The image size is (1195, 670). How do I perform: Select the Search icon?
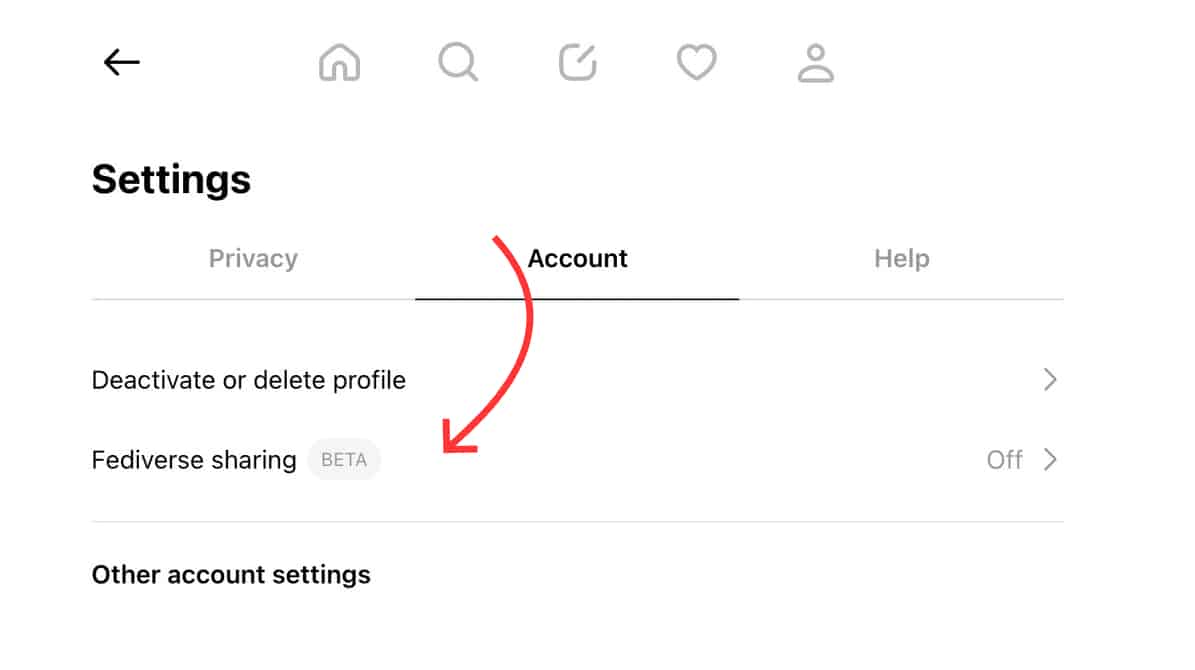[458, 62]
